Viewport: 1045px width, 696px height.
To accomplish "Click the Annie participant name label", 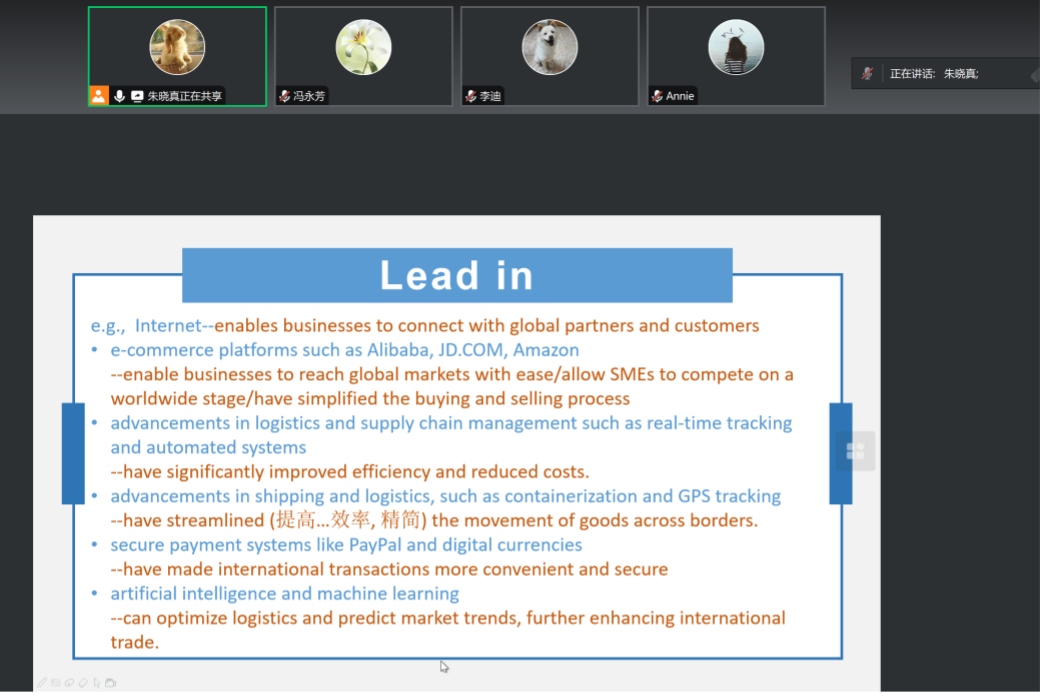I will 680,96.
